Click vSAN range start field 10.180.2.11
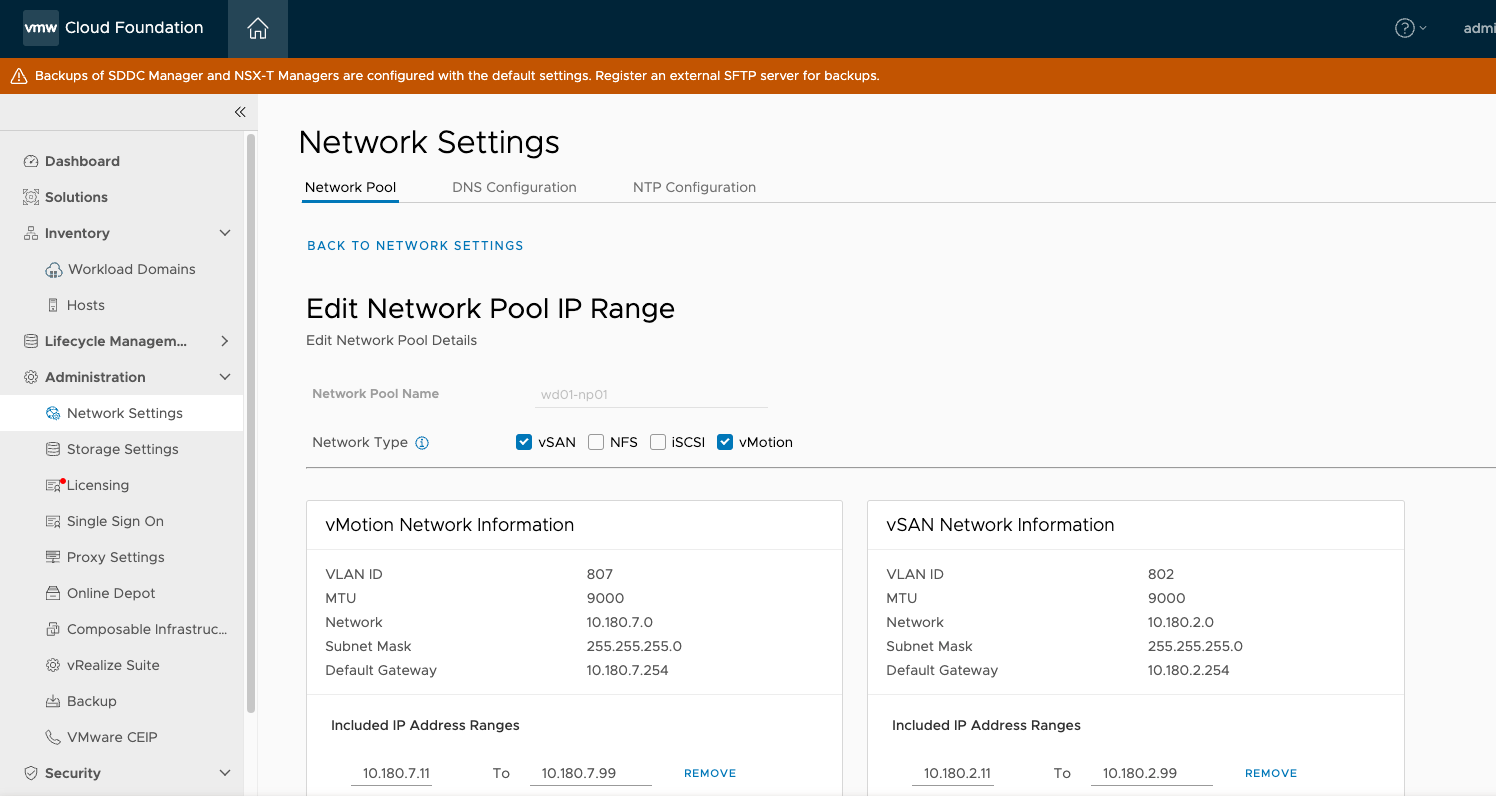The width and height of the screenshot is (1496, 796). tap(953, 773)
